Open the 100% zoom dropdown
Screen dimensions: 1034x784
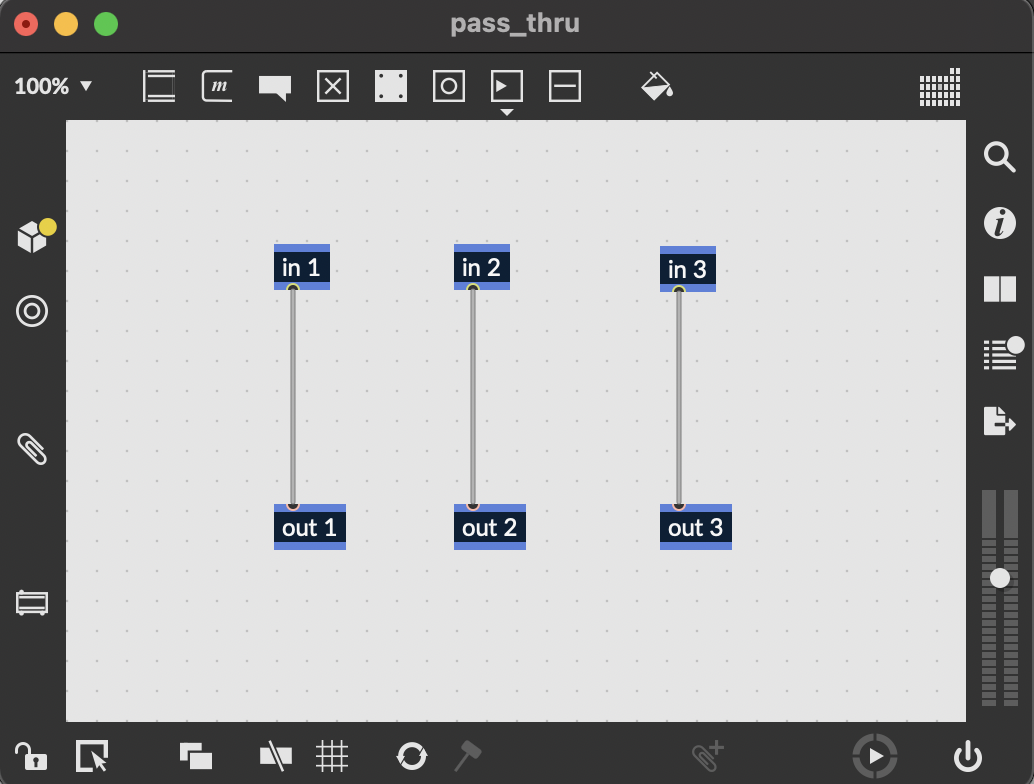click(53, 86)
